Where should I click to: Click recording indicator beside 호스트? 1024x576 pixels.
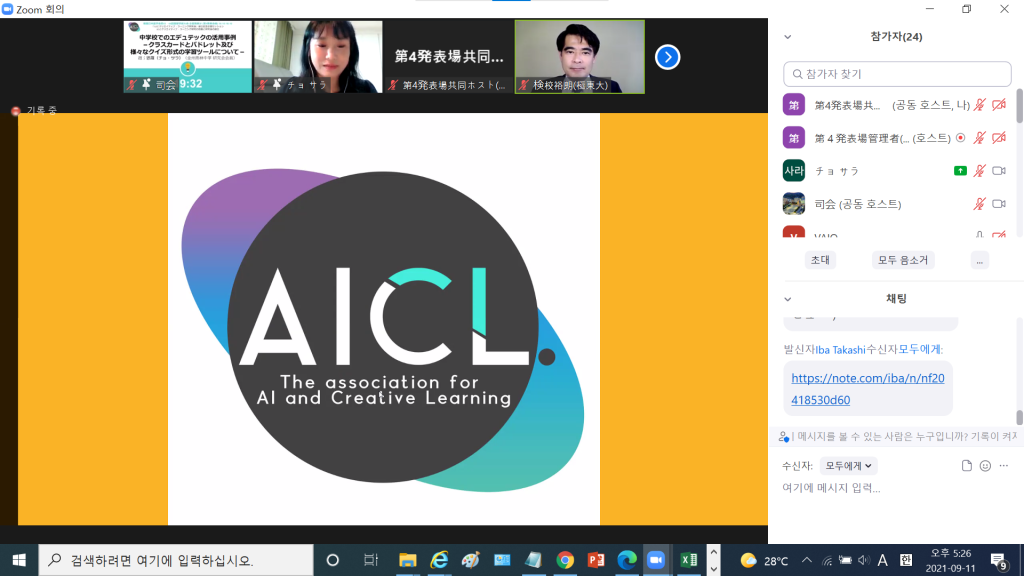click(x=960, y=138)
